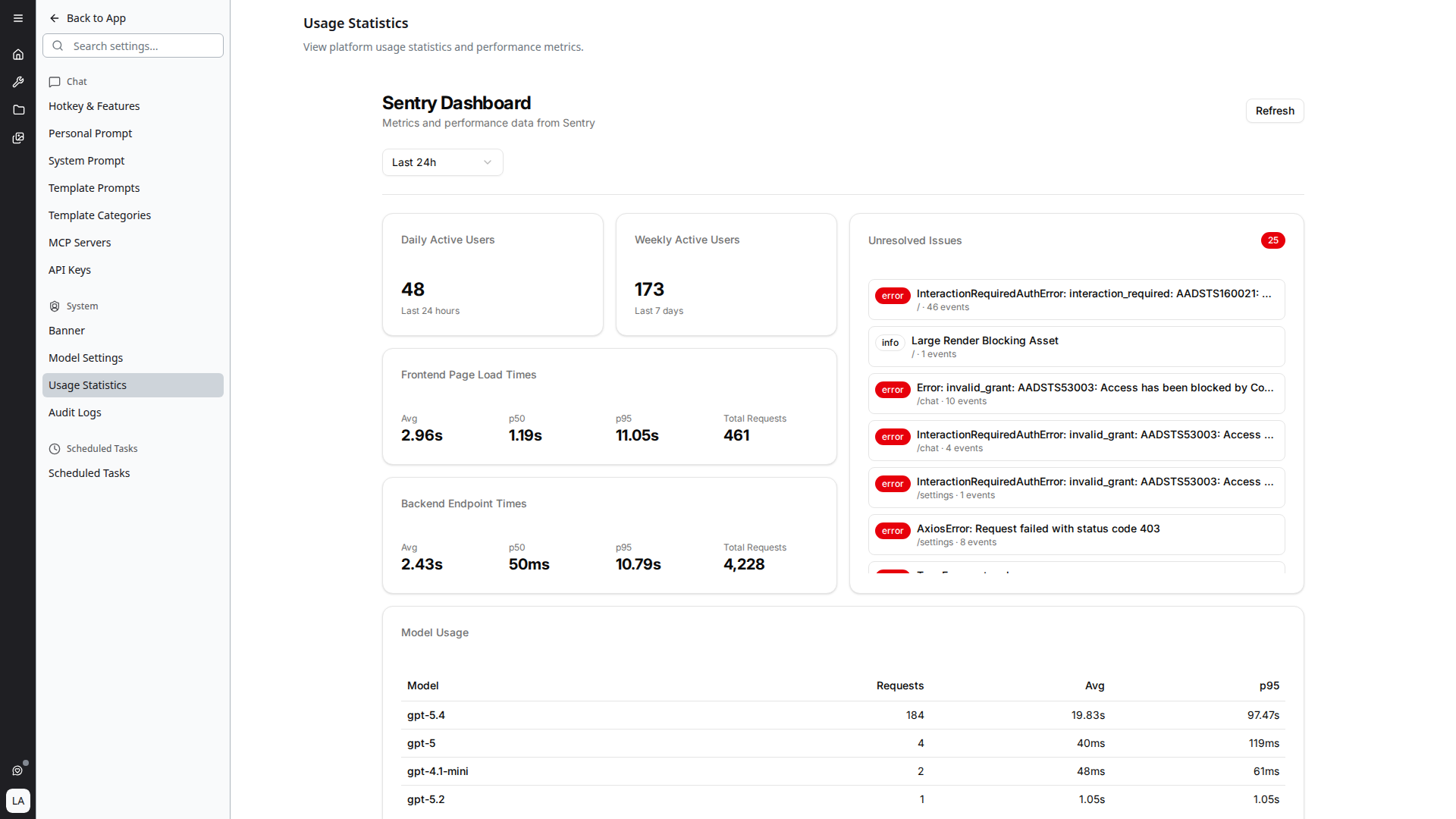Select the gpt-4.1-mini model row
Viewport: 1456px width, 819px height.
[x=843, y=771]
